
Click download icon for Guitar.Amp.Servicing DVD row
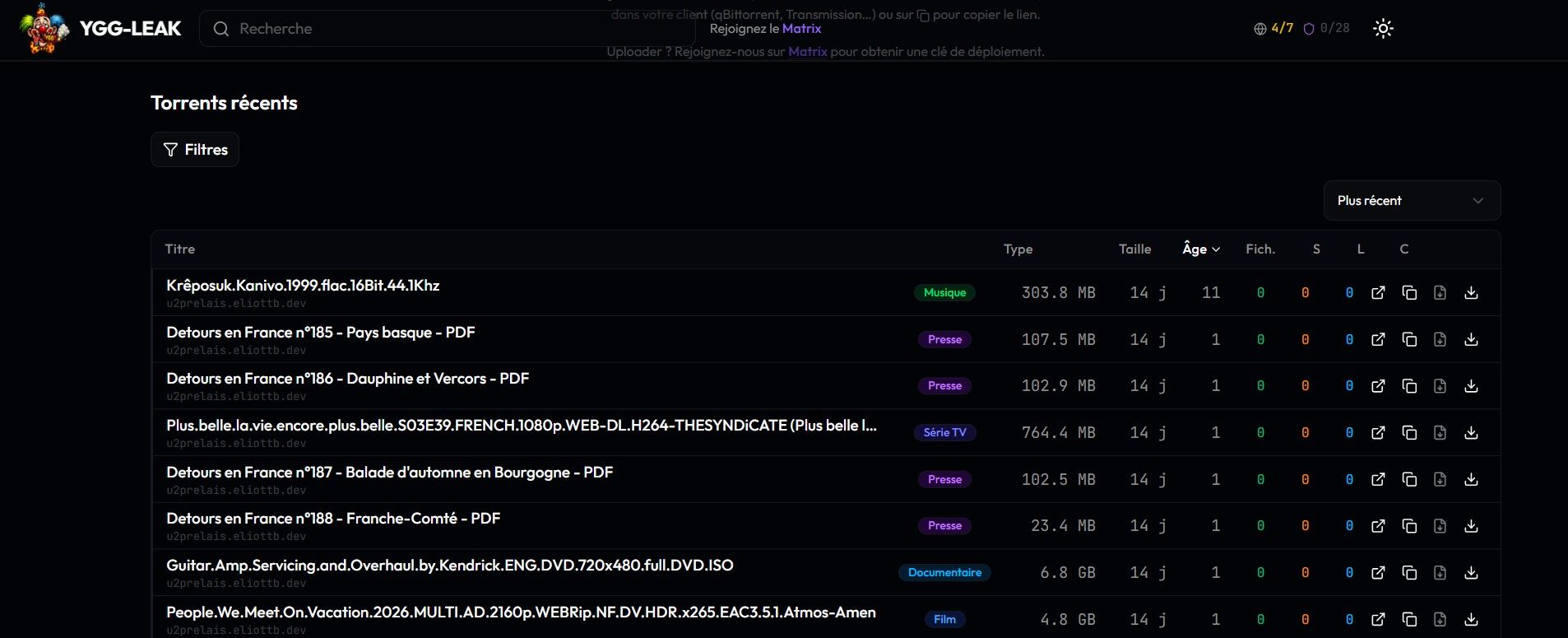[x=1471, y=573]
